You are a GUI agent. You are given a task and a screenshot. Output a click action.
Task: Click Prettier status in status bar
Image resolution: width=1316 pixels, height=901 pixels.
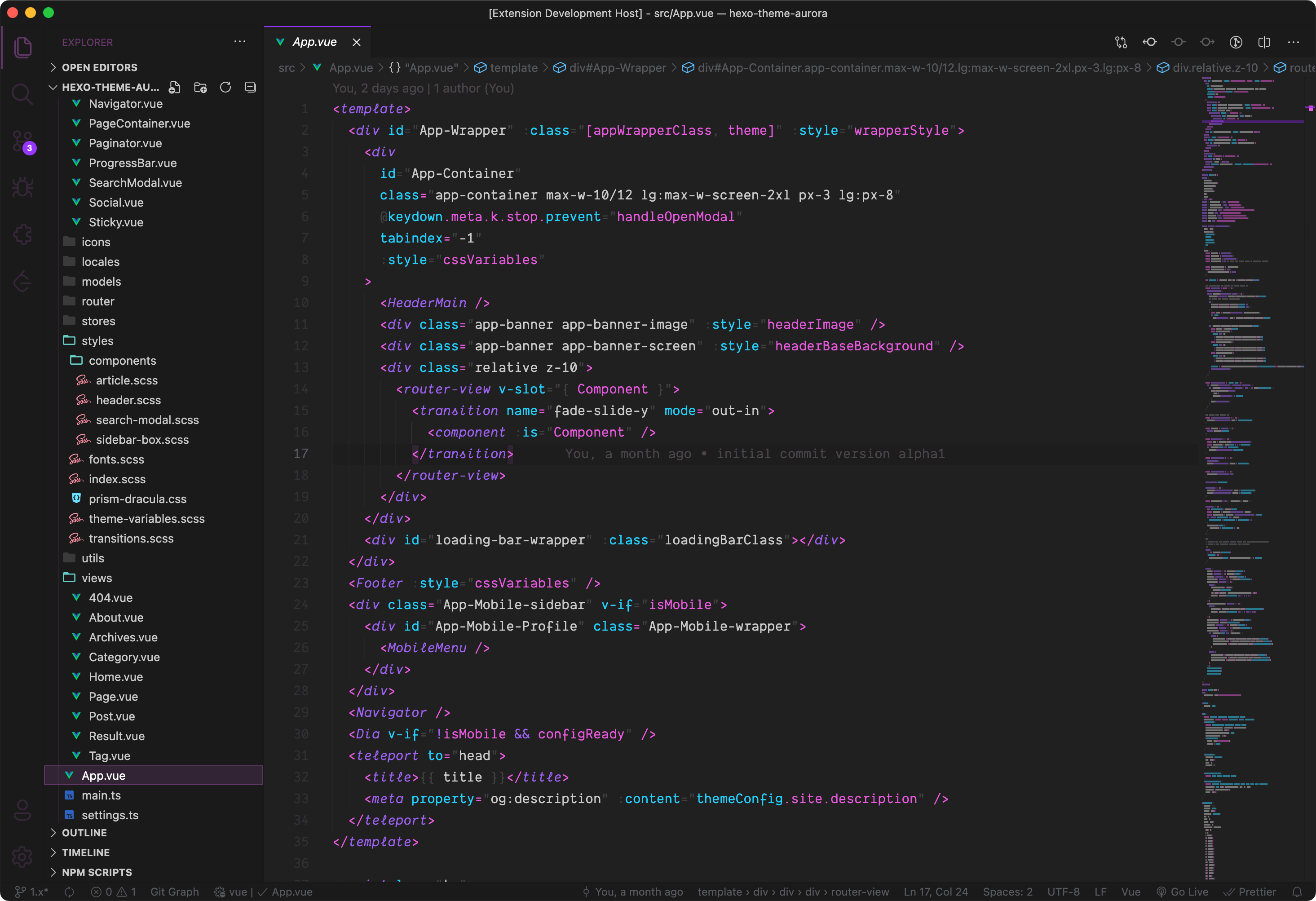(1250, 892)
